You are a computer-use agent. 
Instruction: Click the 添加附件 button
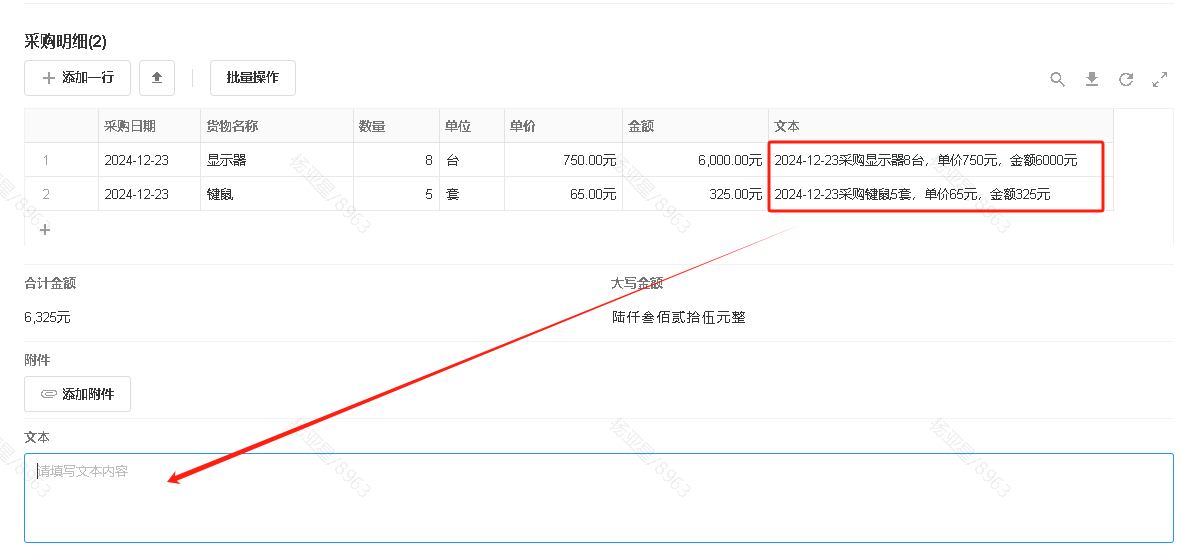[78, 393]
